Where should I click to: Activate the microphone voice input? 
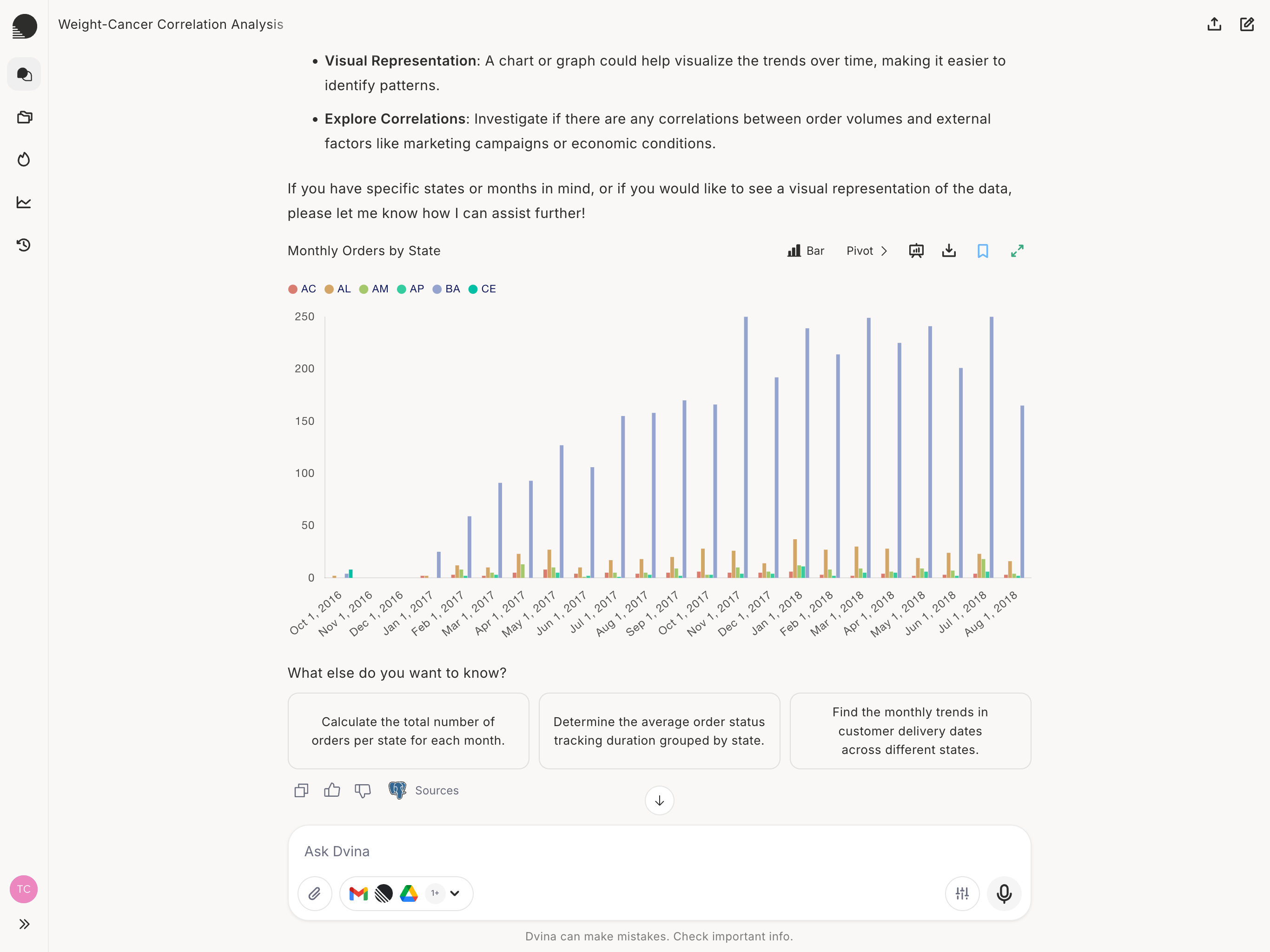point(1004,893)
